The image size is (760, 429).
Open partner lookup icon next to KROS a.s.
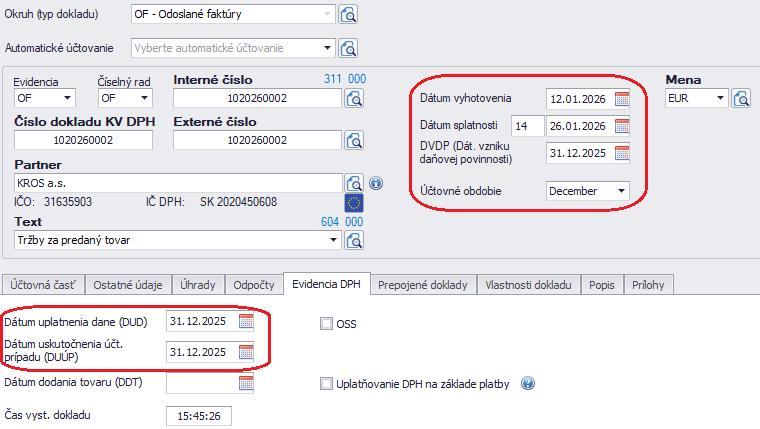354,183
